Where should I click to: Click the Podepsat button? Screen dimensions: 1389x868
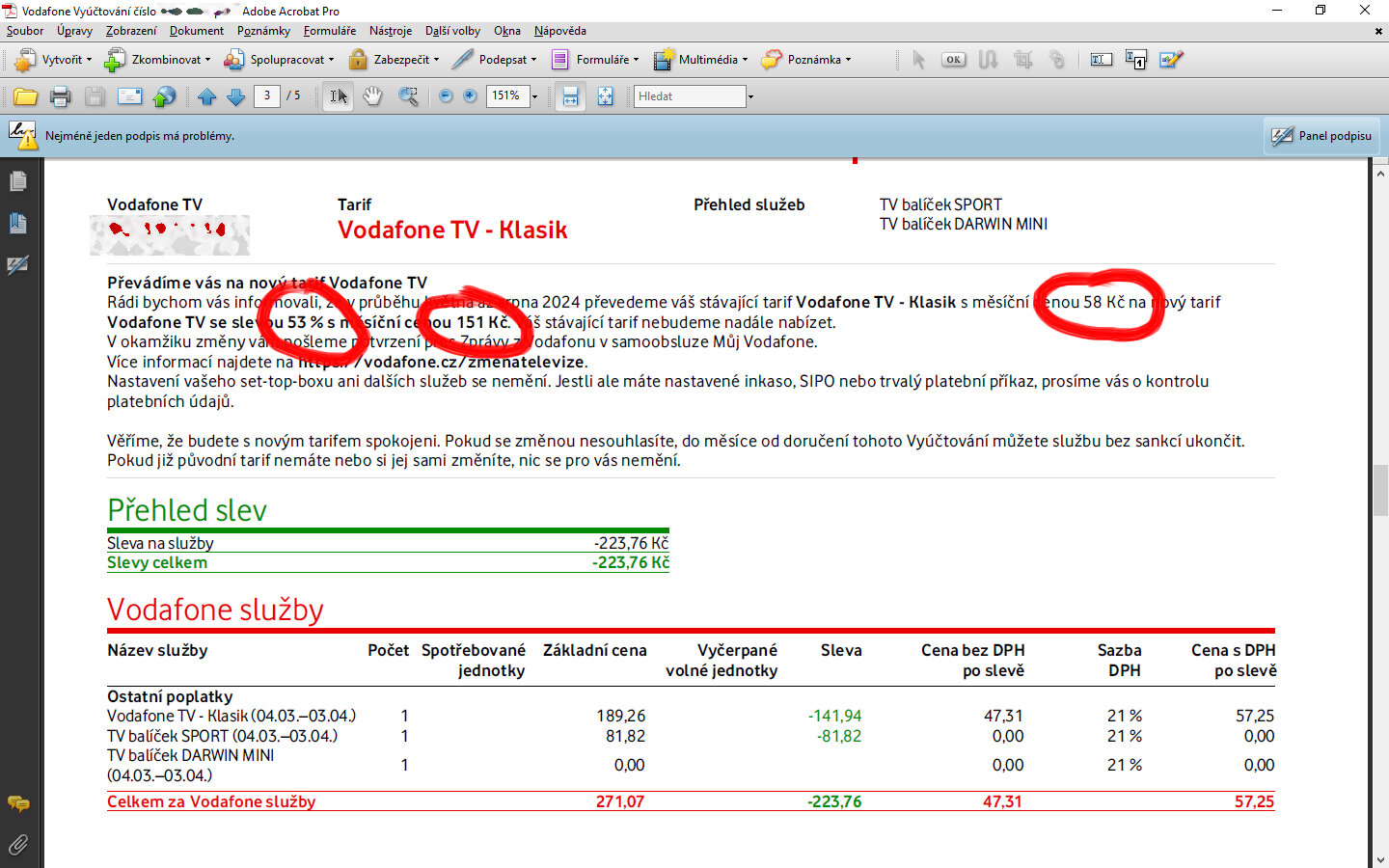pyautogui.click(x=493, y=60)
